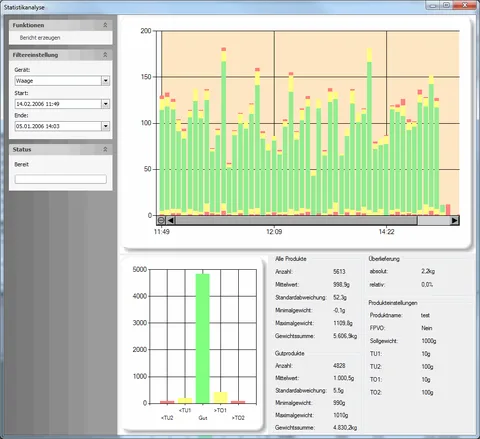Click the Anzahl value 5613
The height and width of the screenshot is (439, 480).
click(339, 272)
